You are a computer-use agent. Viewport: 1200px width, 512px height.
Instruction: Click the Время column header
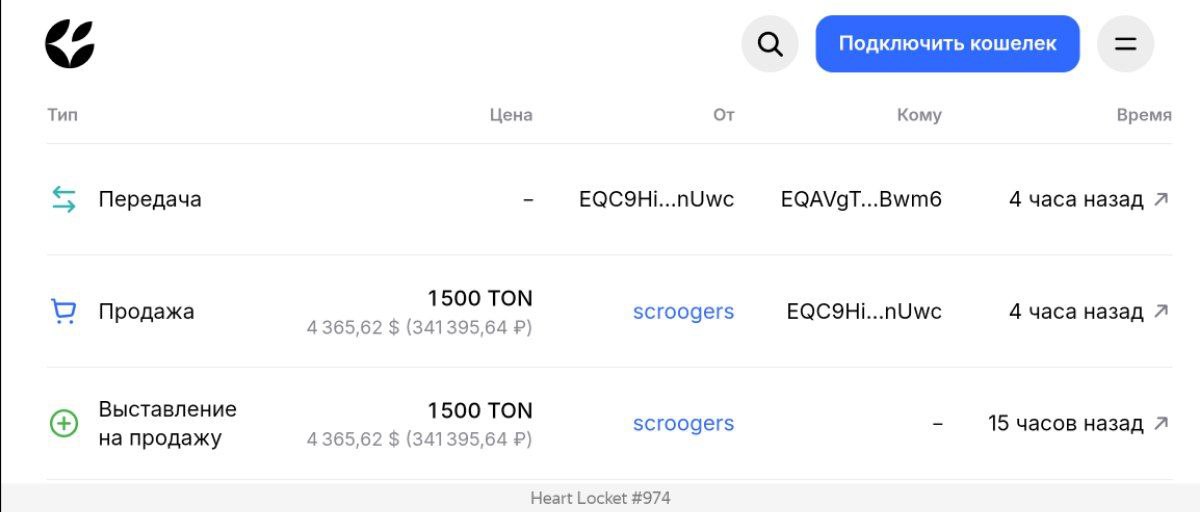click(x=1144, y=115)
